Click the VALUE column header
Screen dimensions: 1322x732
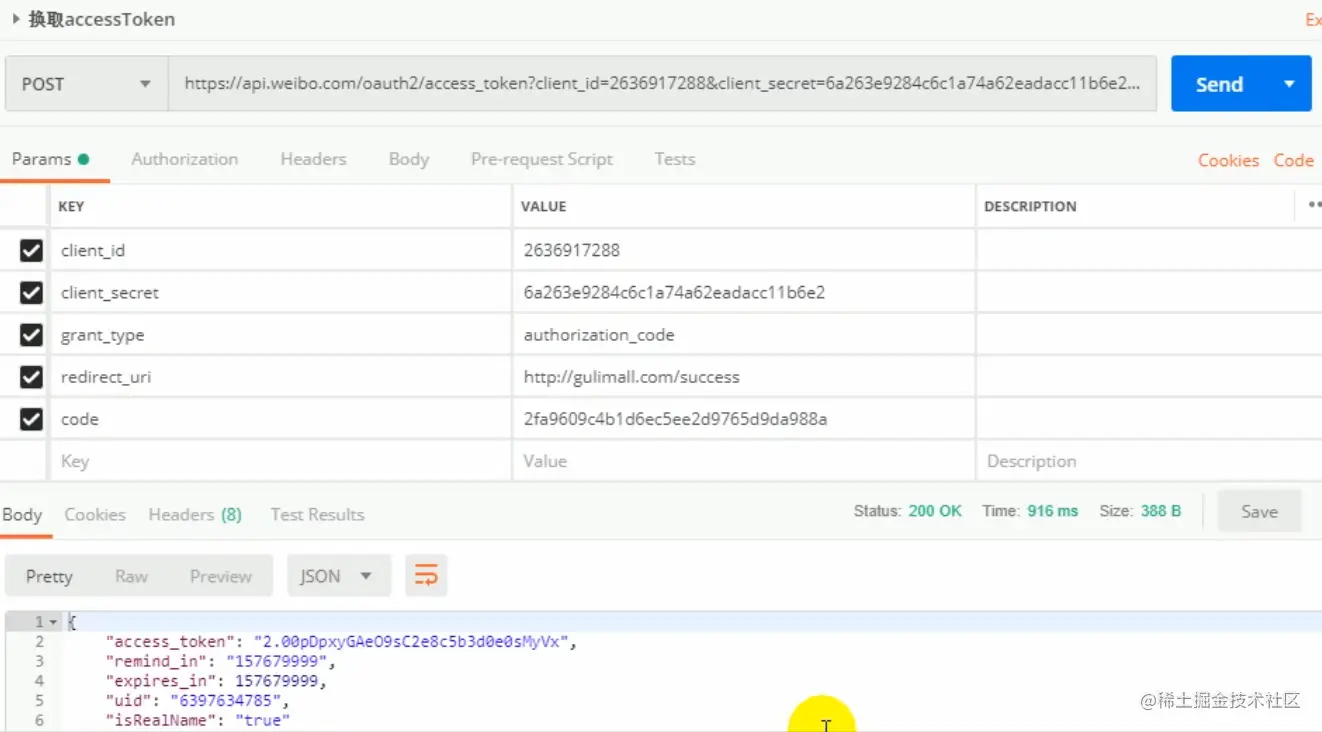coord(544,206)
